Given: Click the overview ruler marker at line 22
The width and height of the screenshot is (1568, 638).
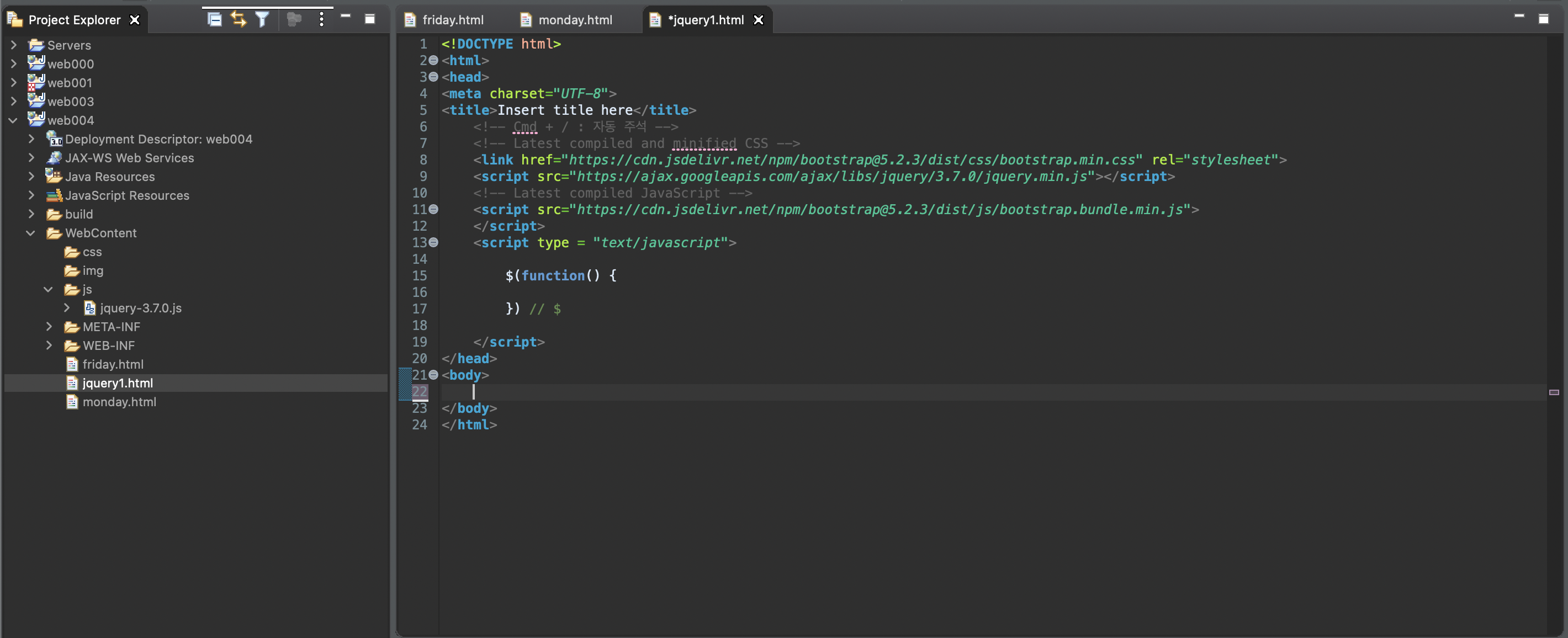Looking at the screenshot, I should (1554, 392).
